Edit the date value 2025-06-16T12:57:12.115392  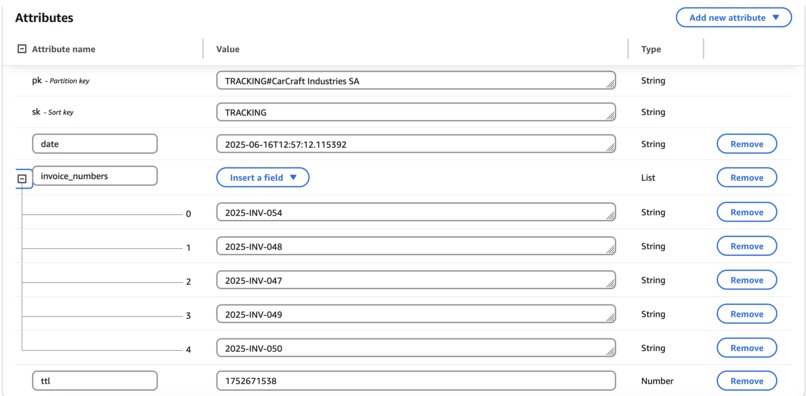pyautogui.click(x=416, y=144)
